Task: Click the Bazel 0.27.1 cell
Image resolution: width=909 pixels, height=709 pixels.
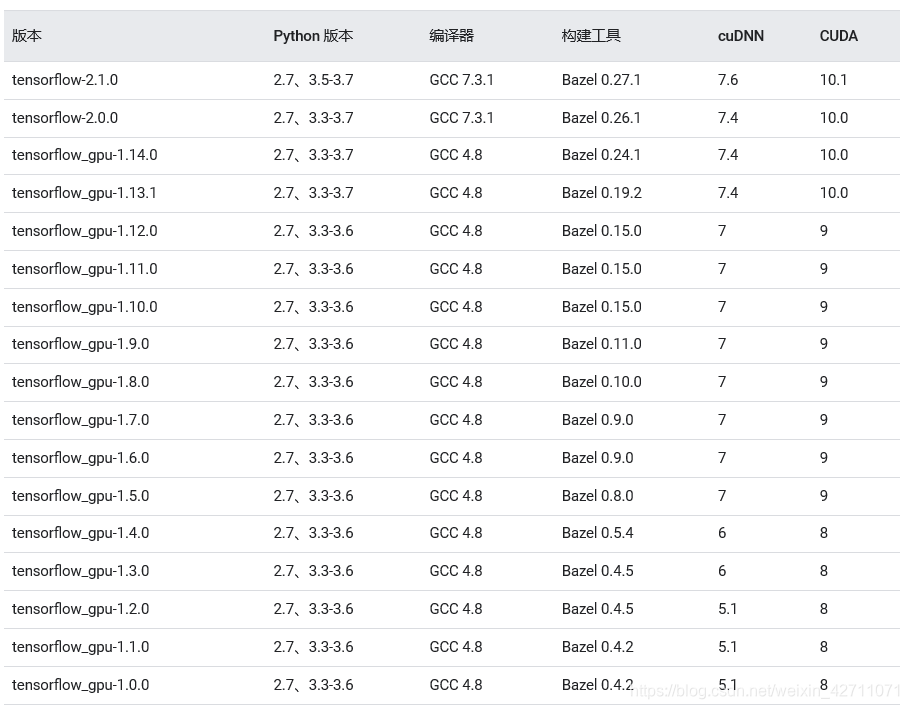Action: coord(601,80)
